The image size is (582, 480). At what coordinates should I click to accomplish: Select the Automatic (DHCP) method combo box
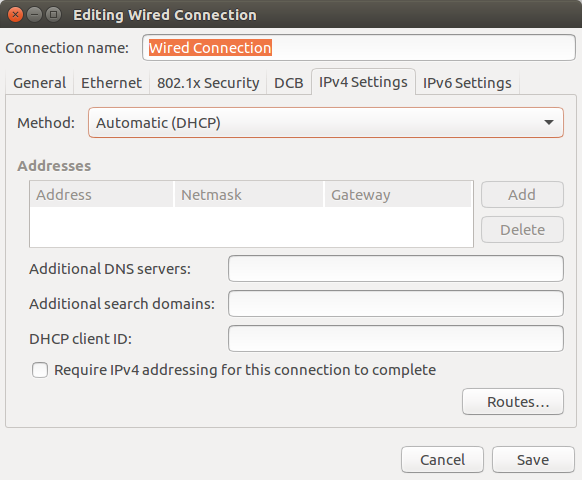pos(326,123)
